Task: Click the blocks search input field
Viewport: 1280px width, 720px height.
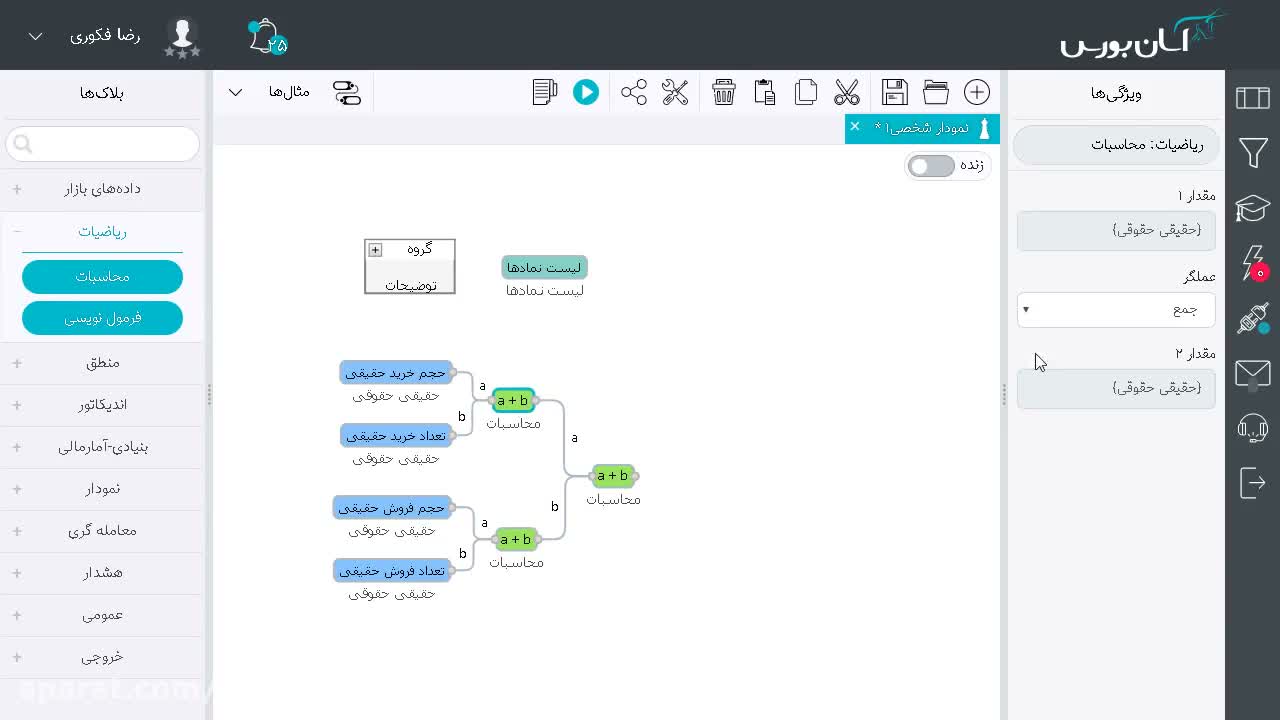Action: pos(103,144)
